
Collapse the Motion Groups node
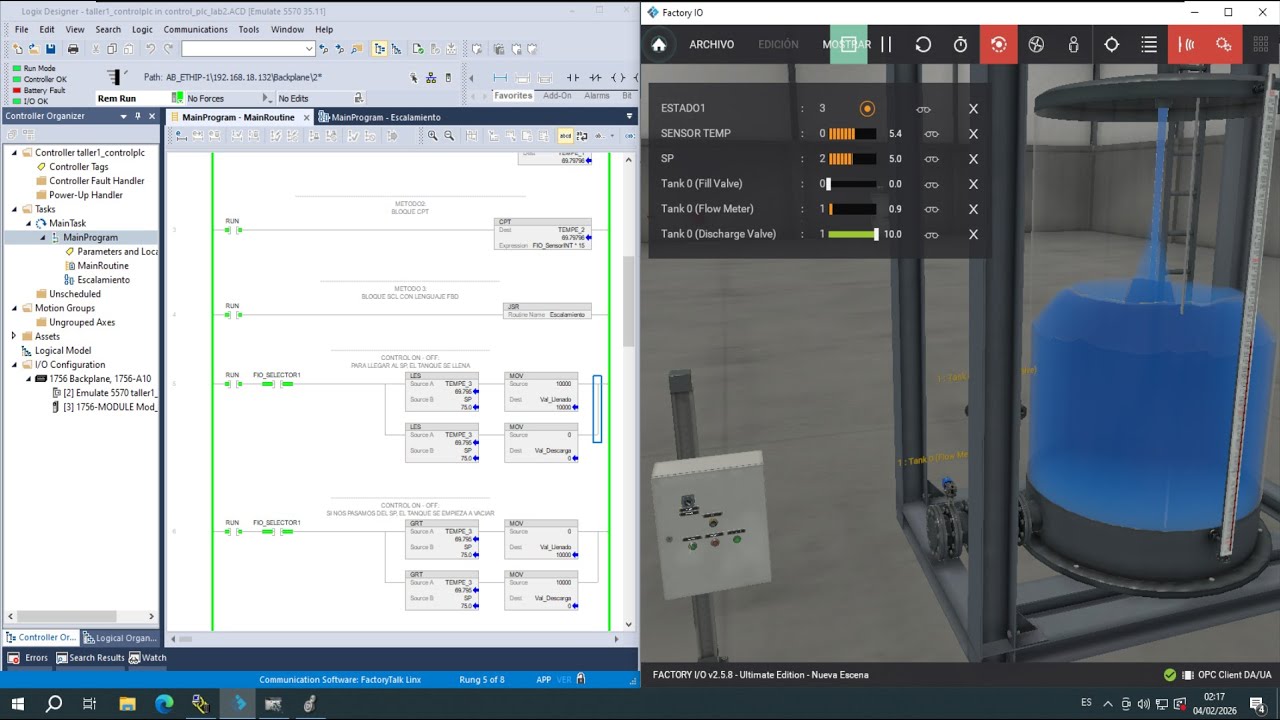point(14,308)
